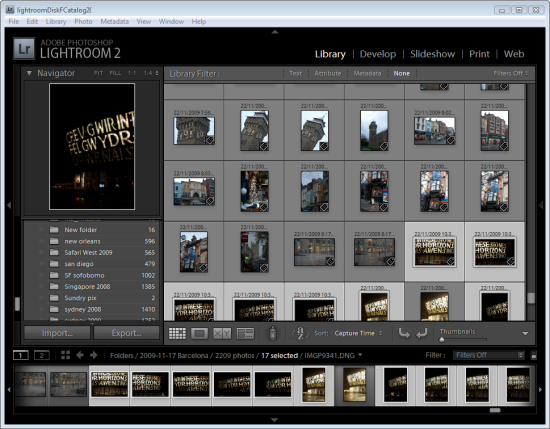Open the Filters Off preset dropdown
Image resolution: width=550 pixels, height=429 pixels.
511,73
